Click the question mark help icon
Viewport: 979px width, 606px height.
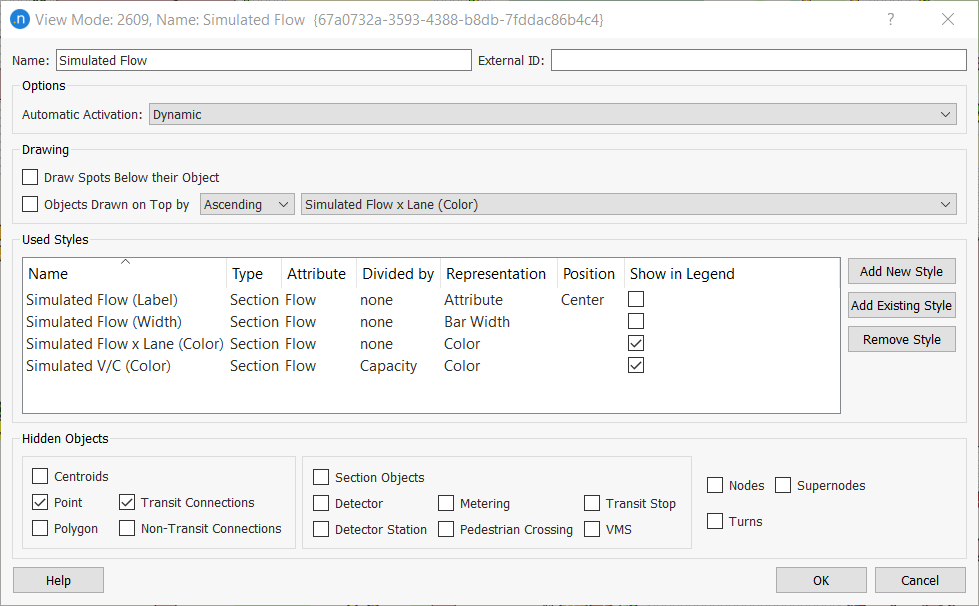click(890, 19)
